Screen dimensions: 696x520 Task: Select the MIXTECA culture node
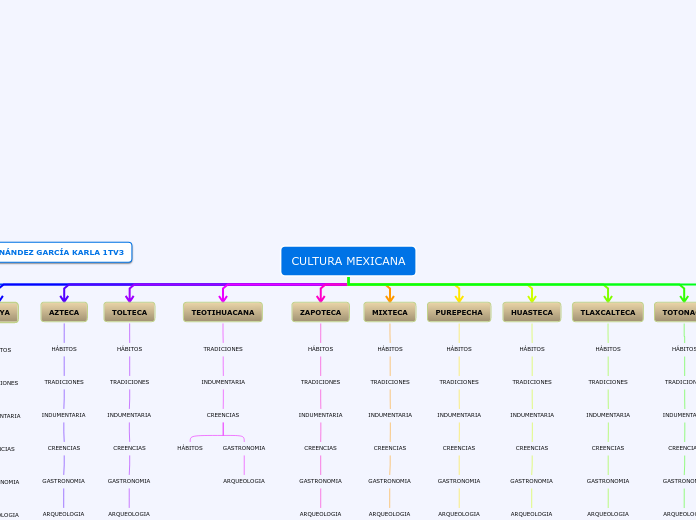tap(390, 312)
